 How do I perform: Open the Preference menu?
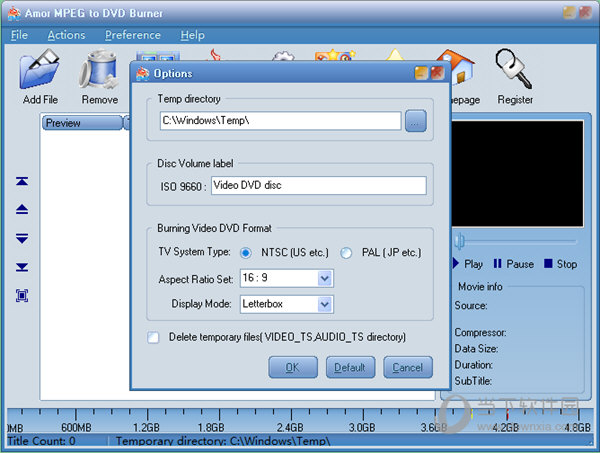click(x=133, y=35)
